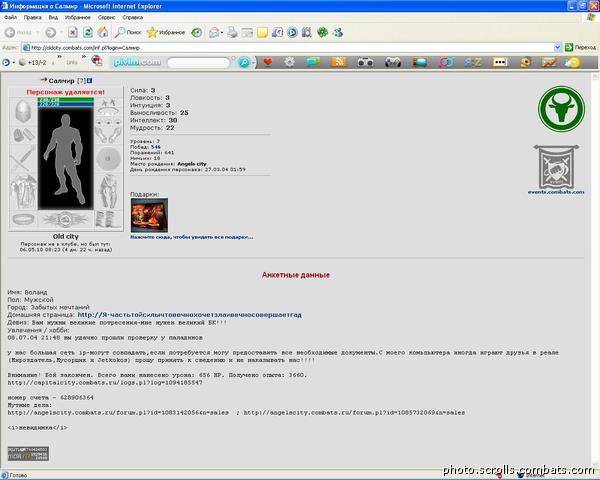Open the Mail envelope toolbar button

pos(214,33)
